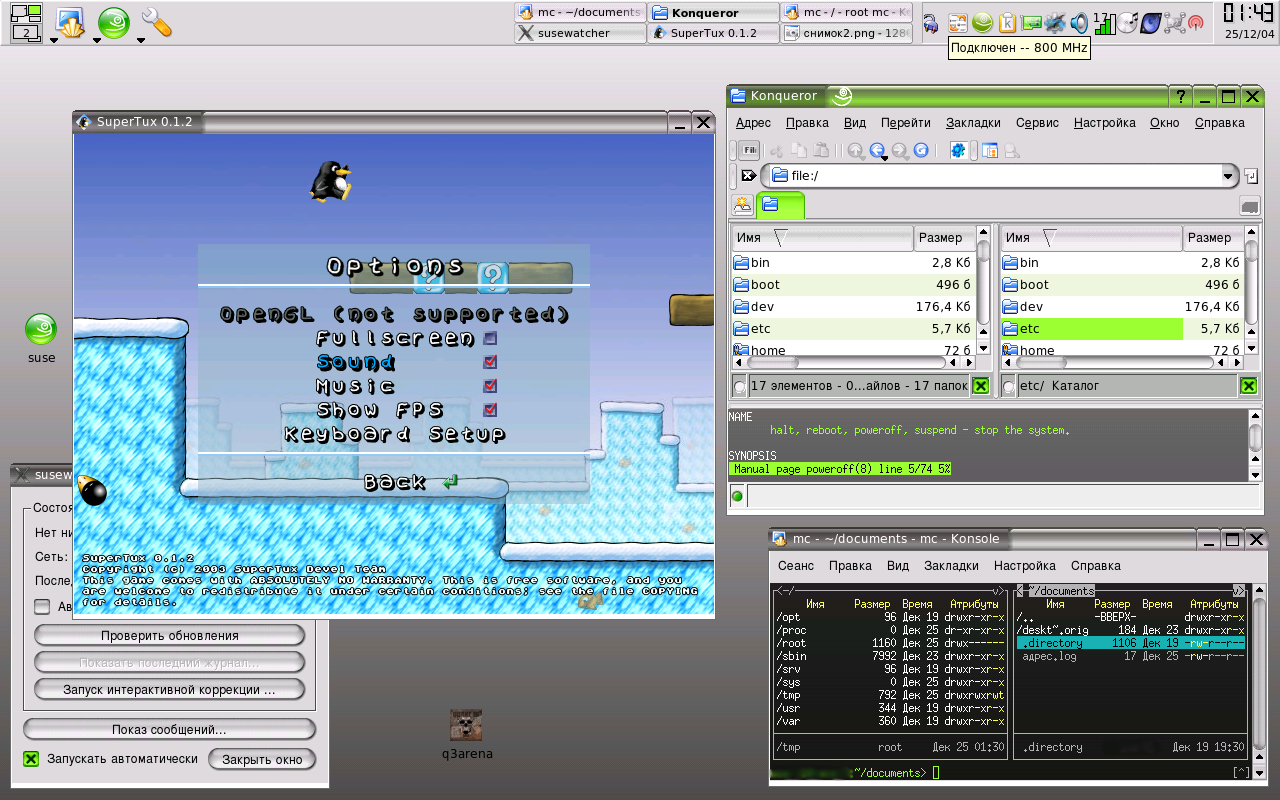Clear the Konqueror location bar icon

click(x=748, y=176)
